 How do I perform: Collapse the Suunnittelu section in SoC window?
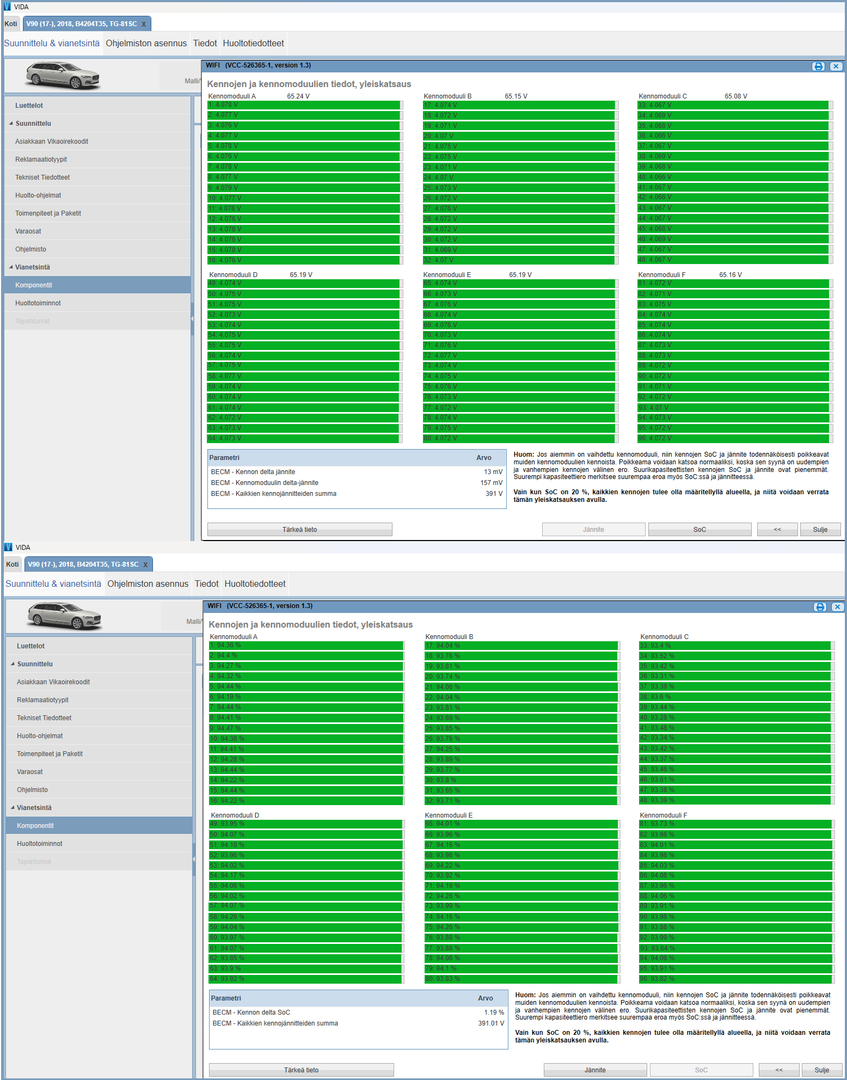pos(12,665)
